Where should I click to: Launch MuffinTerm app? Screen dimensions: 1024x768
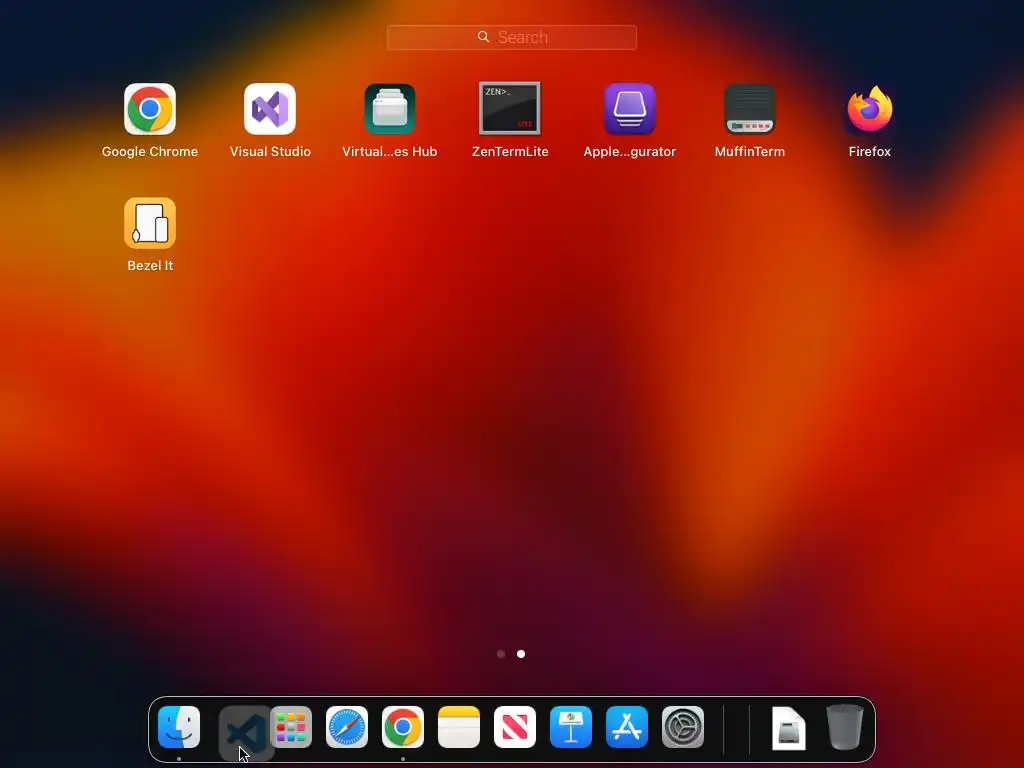(x=750, y=109)
